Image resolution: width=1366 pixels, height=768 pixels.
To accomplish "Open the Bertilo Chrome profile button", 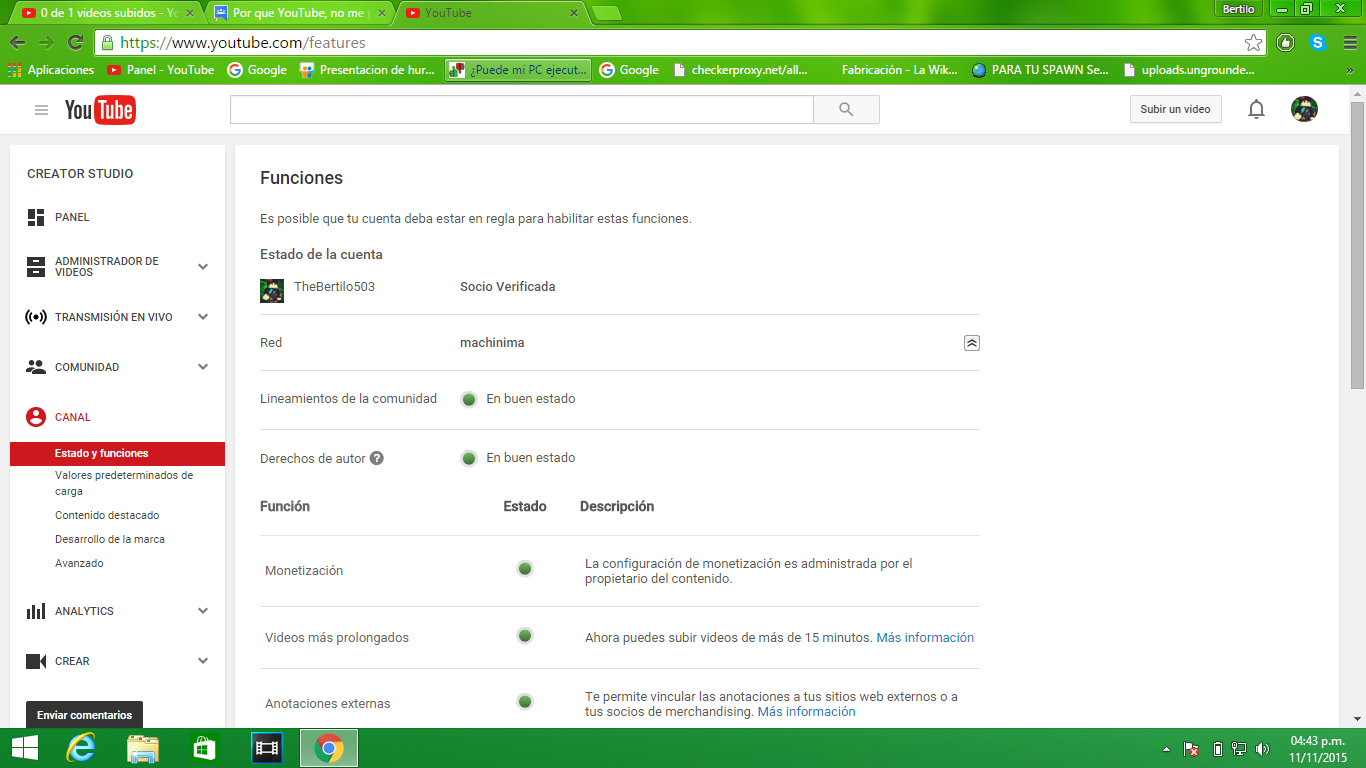I will (x=1238, y=9).
